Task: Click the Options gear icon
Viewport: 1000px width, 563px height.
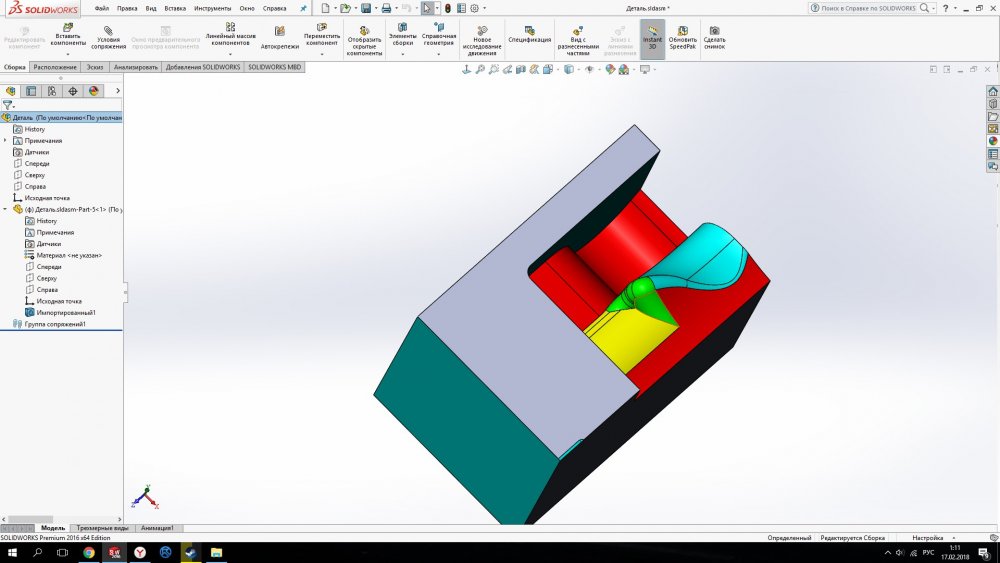Action: [x=474, y=8]
